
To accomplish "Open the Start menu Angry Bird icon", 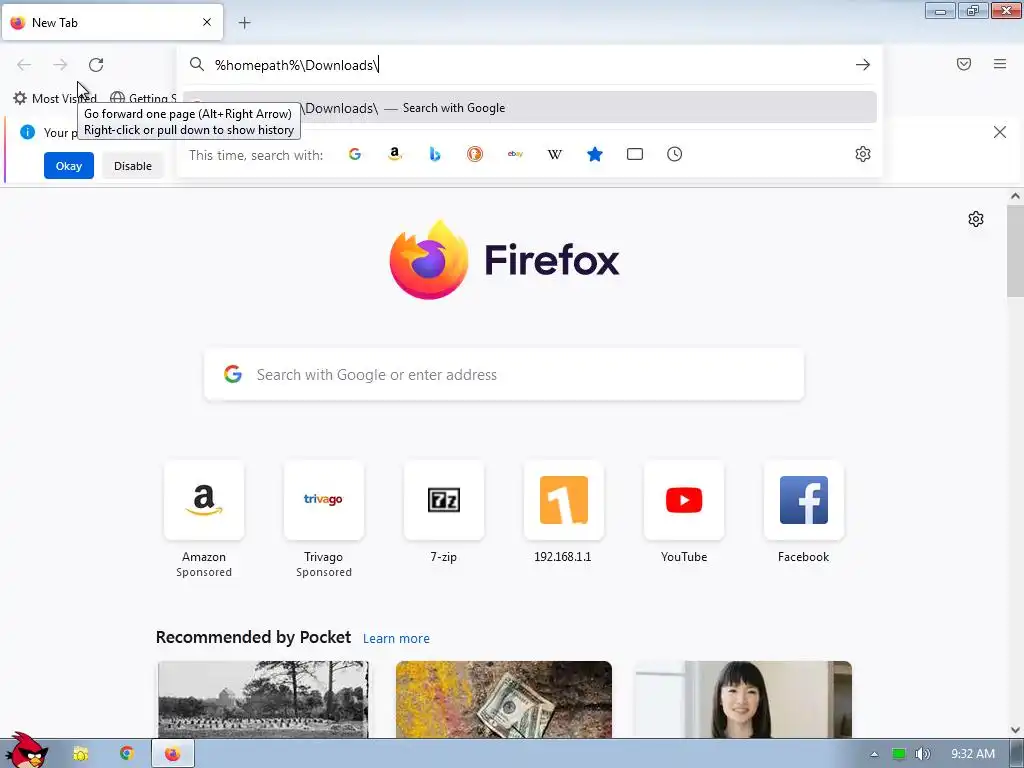I will coord(26,751).
